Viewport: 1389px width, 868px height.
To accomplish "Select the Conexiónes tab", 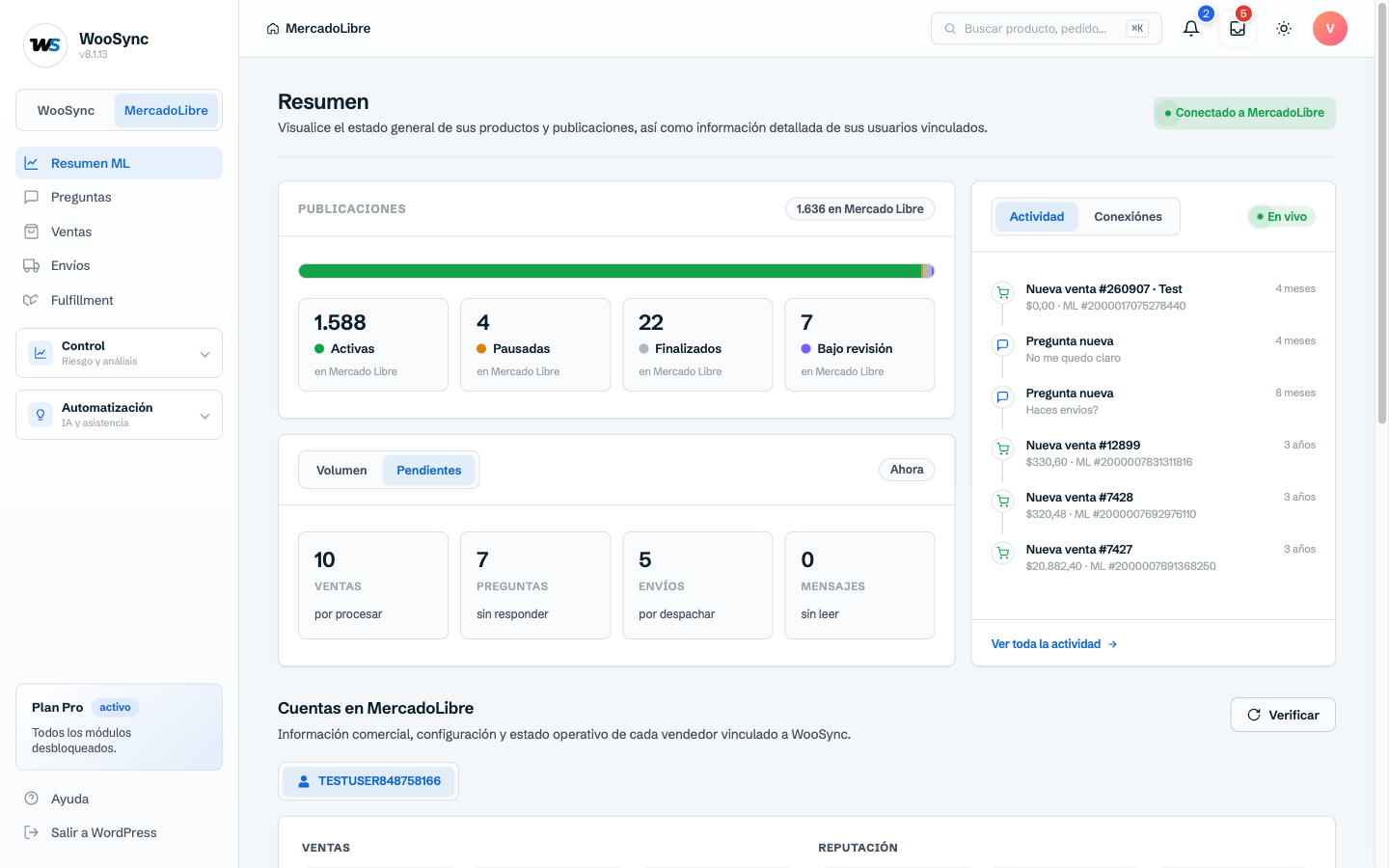I will click(x=1128, y=217).
